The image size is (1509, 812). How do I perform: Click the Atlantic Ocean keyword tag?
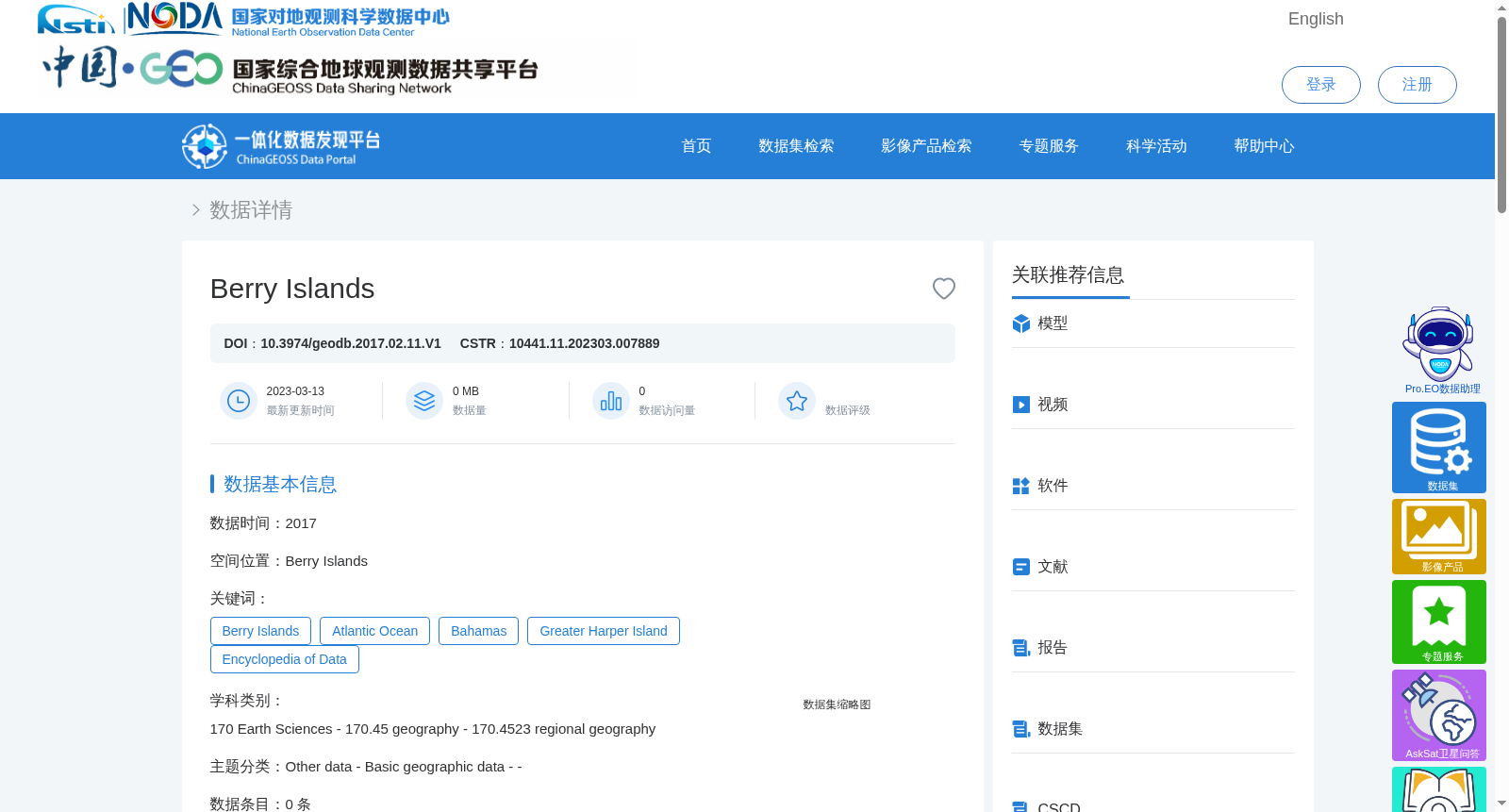coord(374,631)
